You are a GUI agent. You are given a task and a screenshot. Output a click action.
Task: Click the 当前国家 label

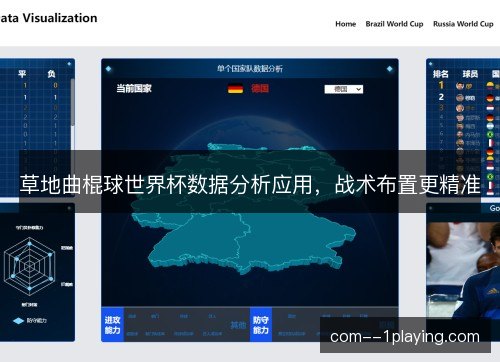(134, 89)
